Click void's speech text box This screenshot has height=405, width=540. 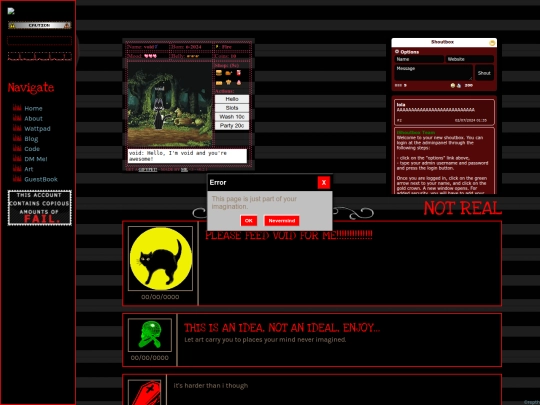pyautogui.click(x=187, y=156)
